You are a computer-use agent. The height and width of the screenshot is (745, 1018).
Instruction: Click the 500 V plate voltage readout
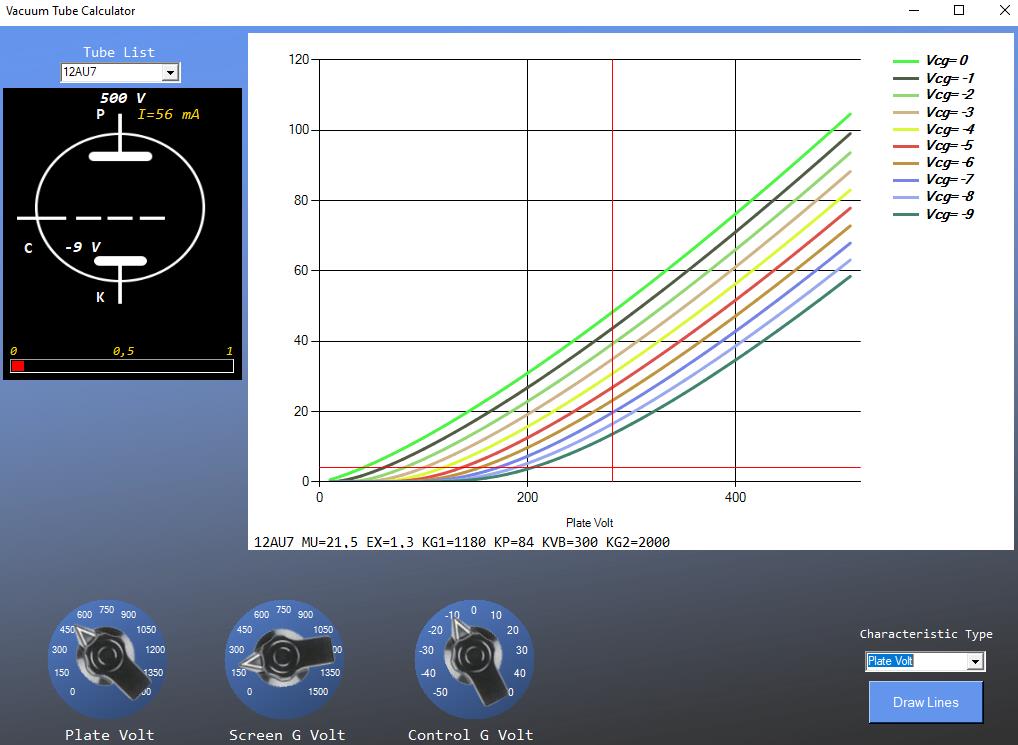122,98
